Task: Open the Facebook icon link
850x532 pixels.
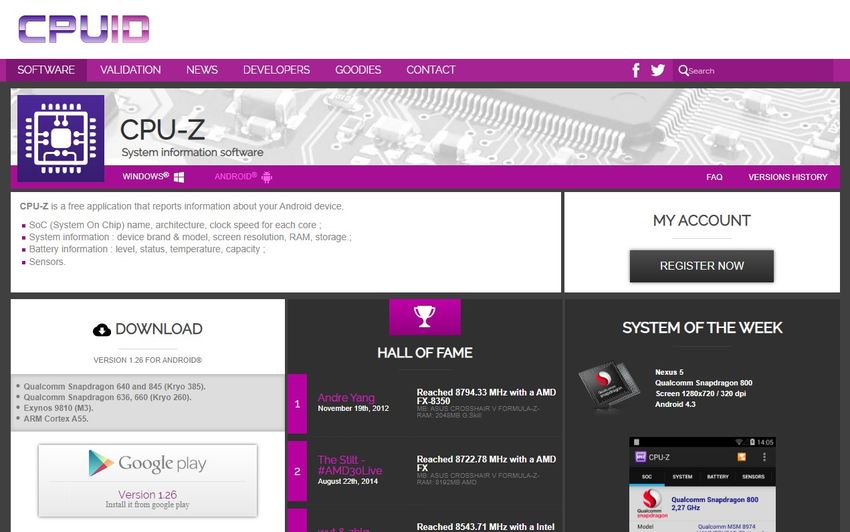Action: coord(636,70)
